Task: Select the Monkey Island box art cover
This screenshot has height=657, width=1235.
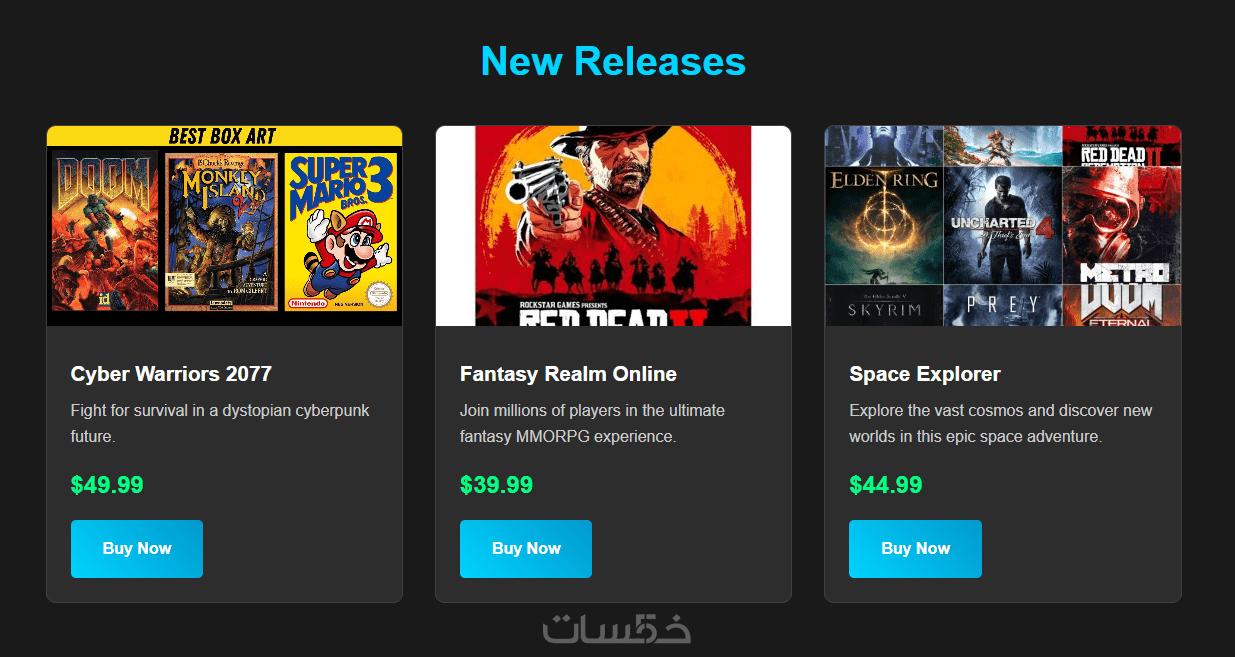Action: (x=221, y=231)
